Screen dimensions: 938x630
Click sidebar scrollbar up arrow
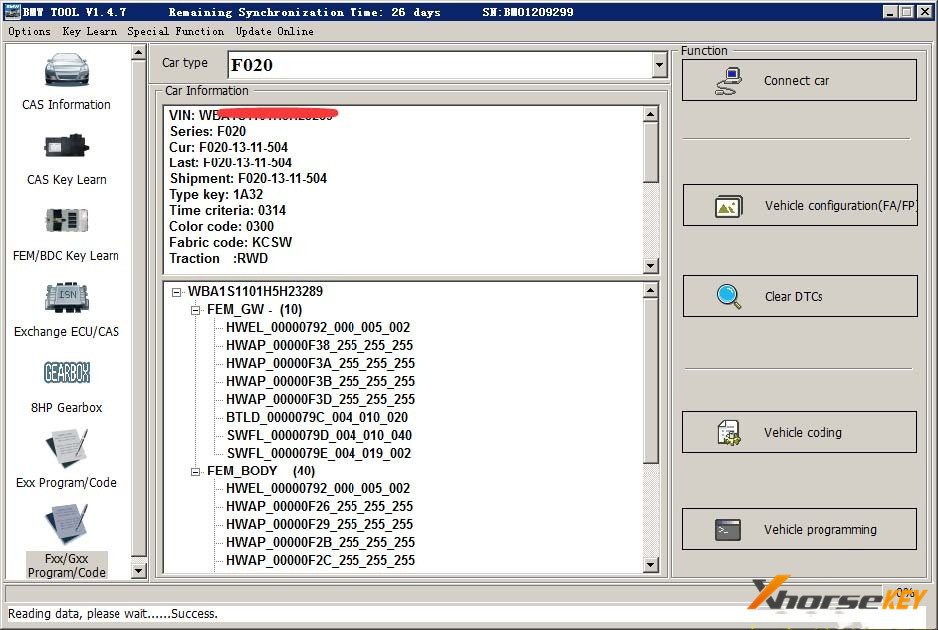[138, 53]
